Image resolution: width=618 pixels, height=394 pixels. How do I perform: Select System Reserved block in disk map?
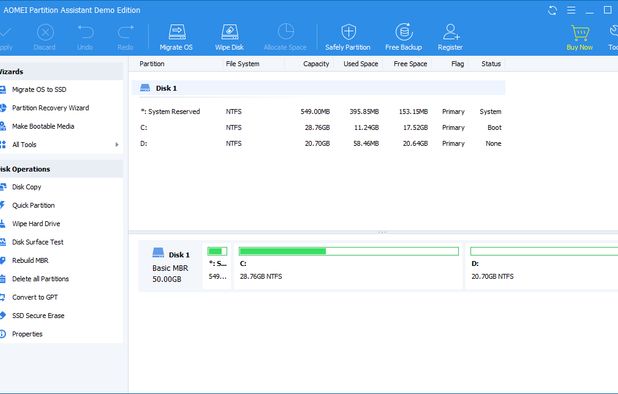point(218,266)
